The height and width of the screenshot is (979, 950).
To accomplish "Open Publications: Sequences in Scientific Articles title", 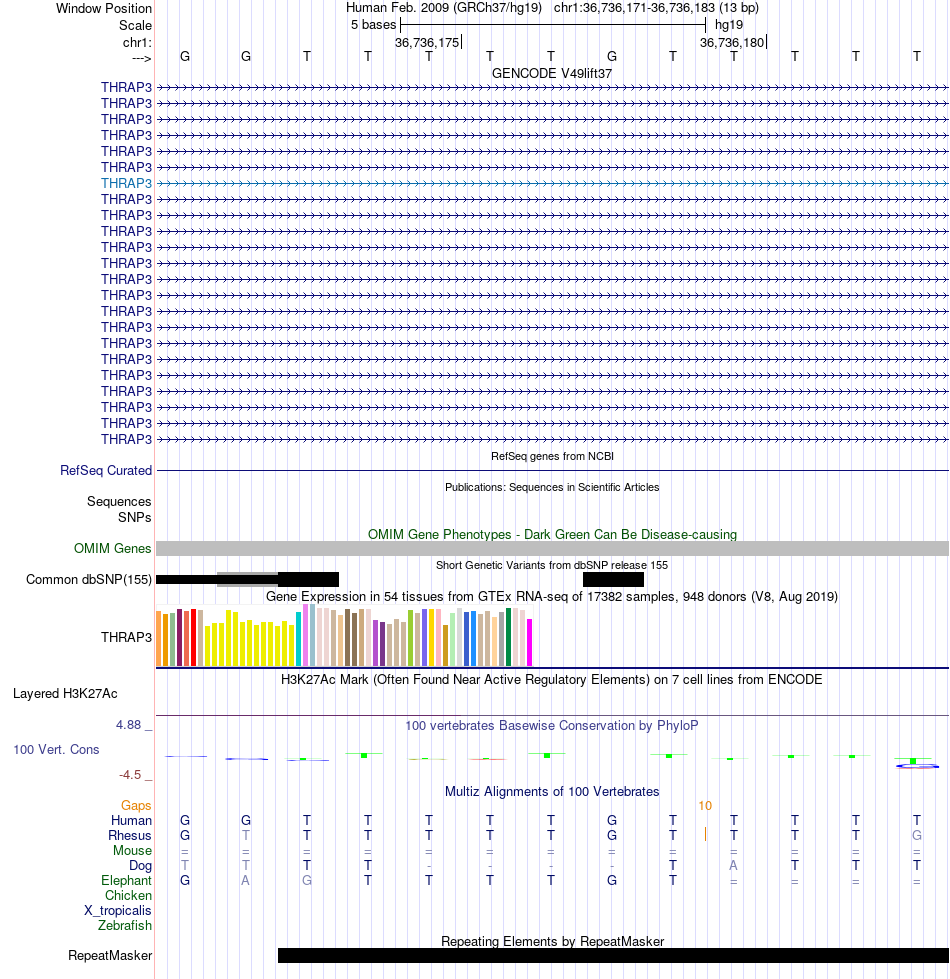I will (x=552, y=487).
